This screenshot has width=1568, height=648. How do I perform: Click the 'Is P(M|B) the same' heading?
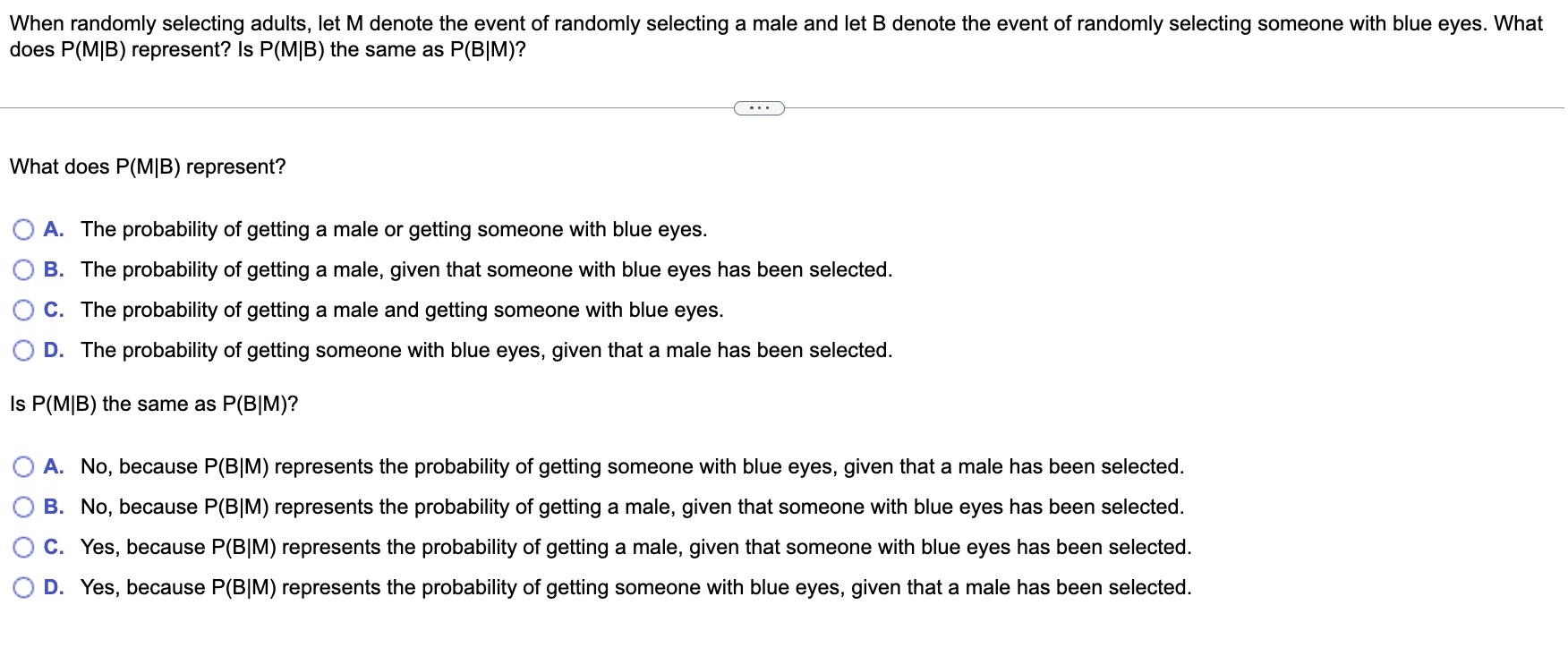[154, 405]
